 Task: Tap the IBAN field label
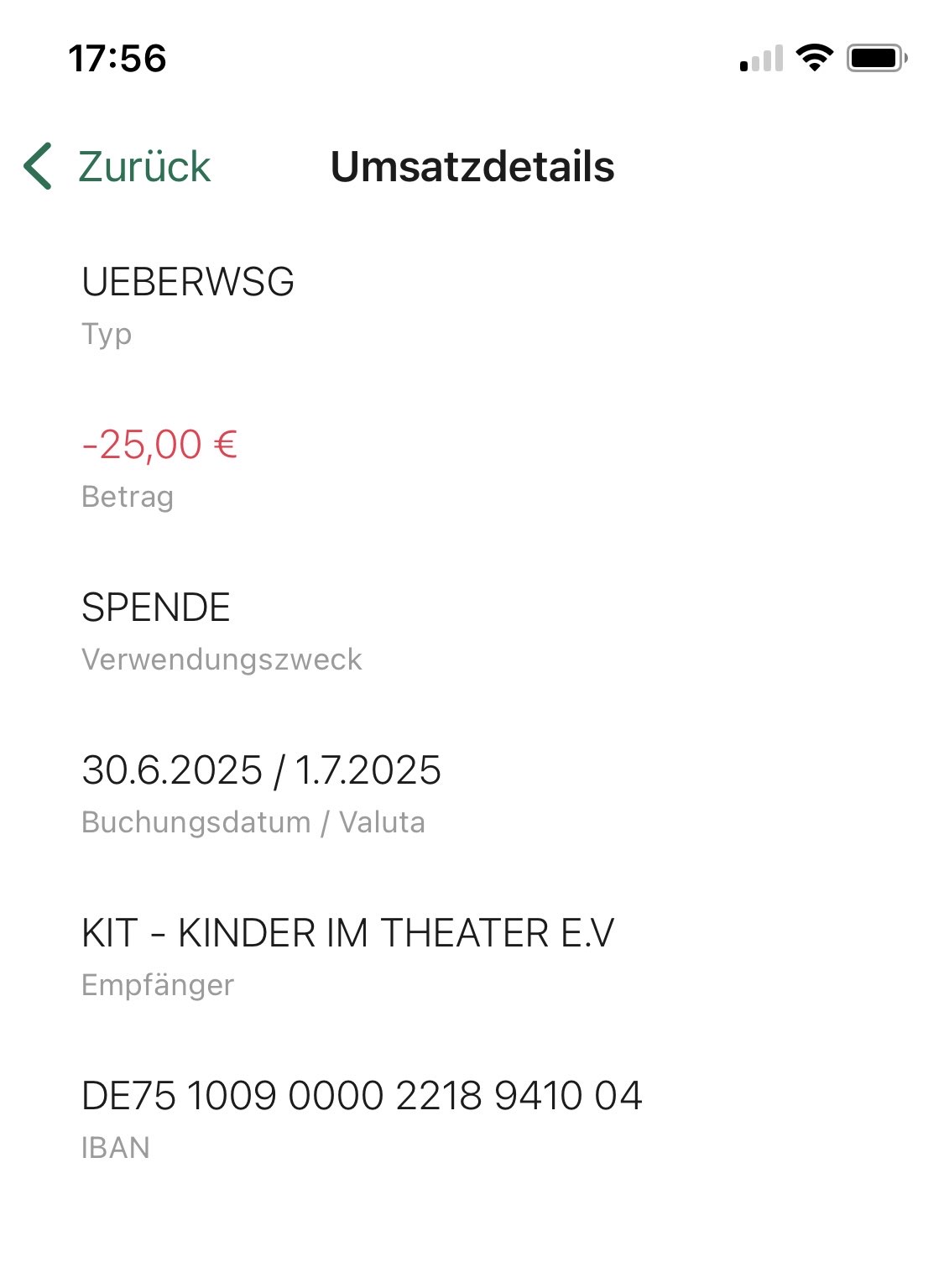tap(116, 1148)
